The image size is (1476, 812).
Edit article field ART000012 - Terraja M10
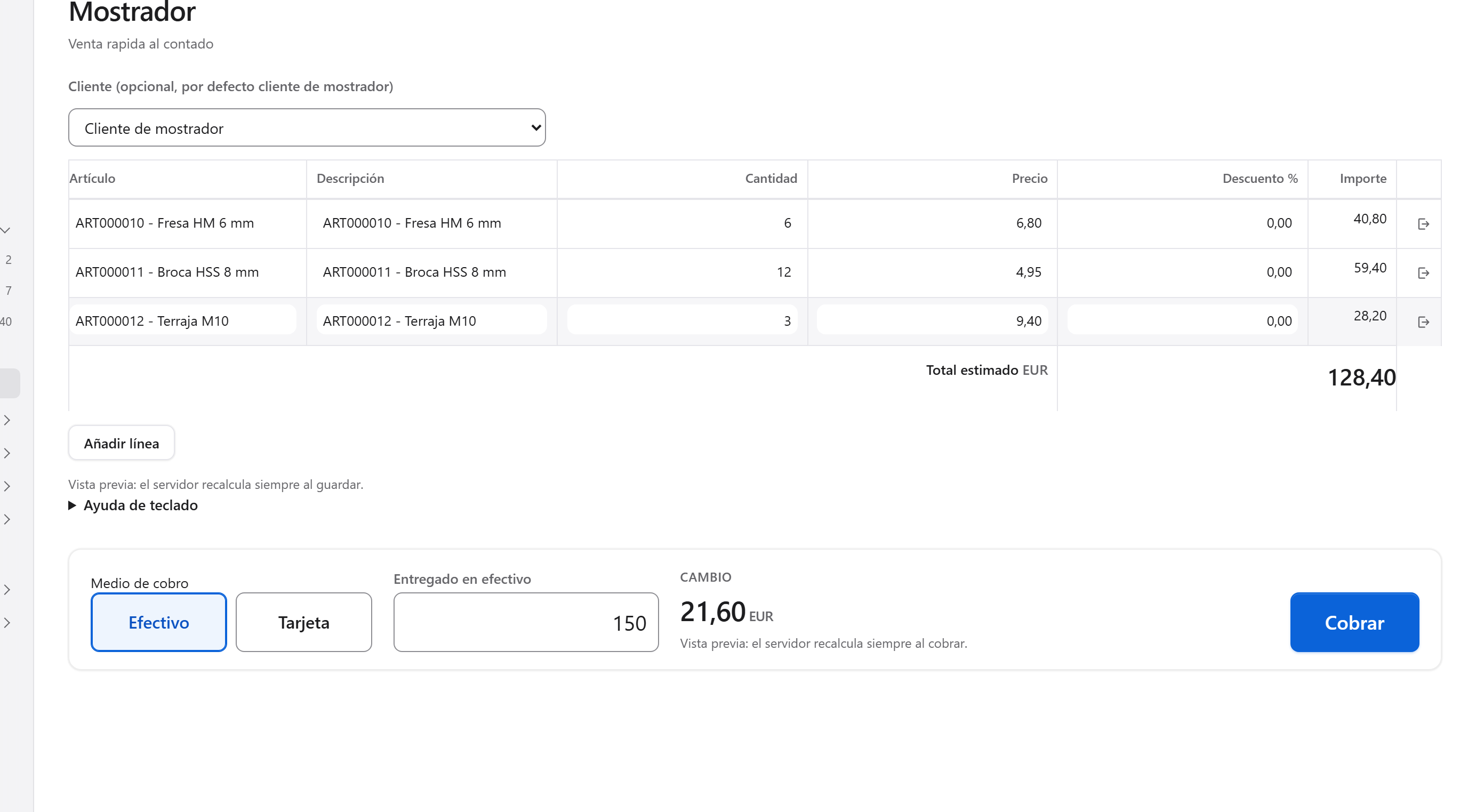pyautogui.click(x=183, y=320)
